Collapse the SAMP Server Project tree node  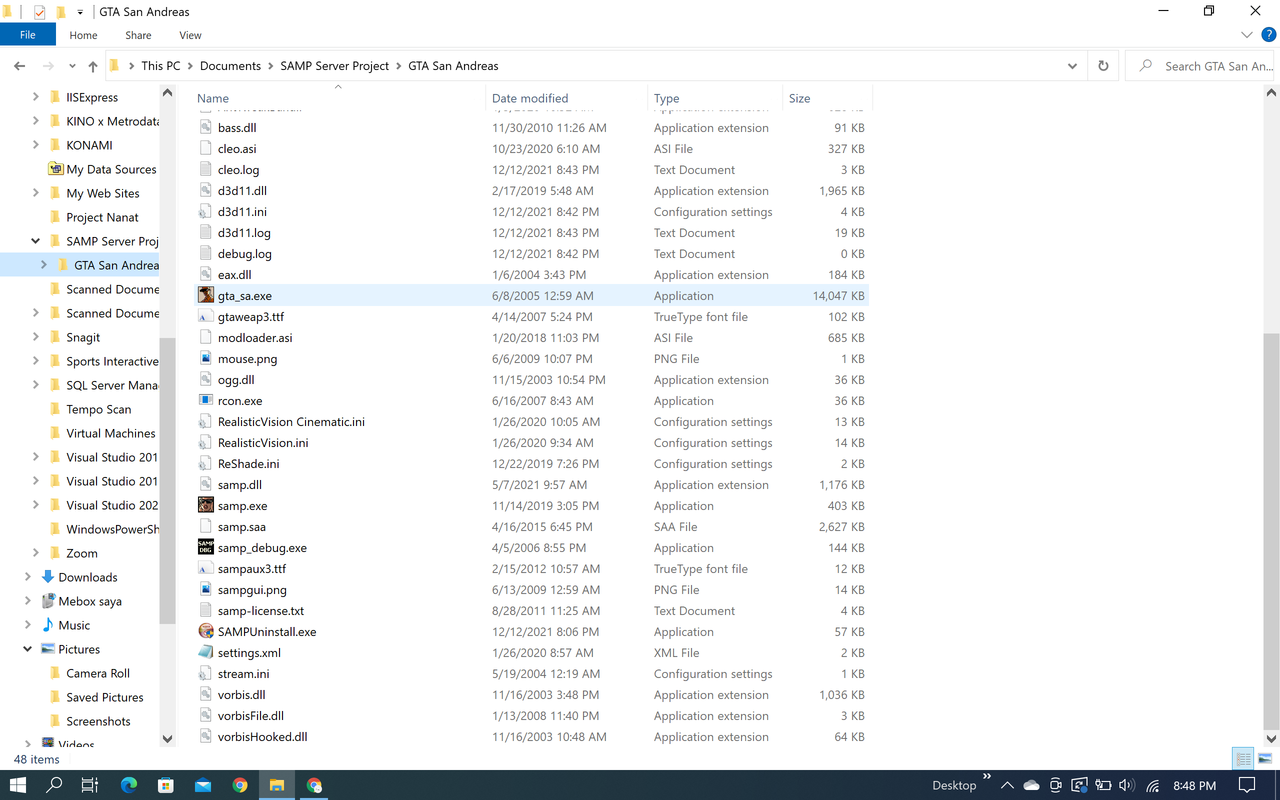click(x=36, y=241)
